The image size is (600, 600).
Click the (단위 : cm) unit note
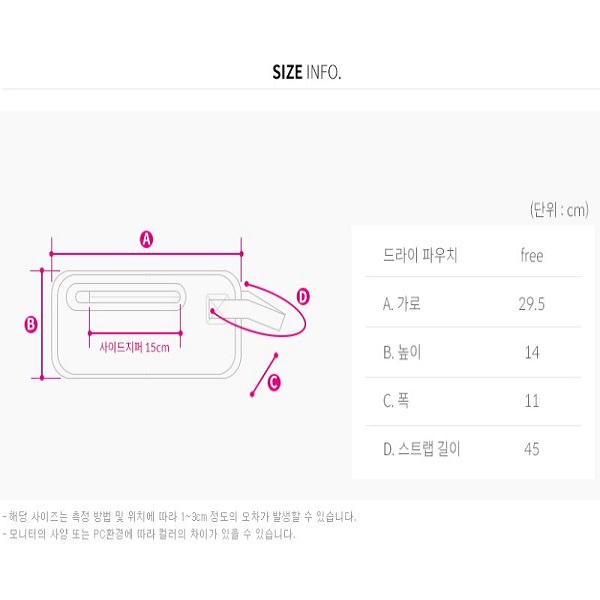pos(559,210)
